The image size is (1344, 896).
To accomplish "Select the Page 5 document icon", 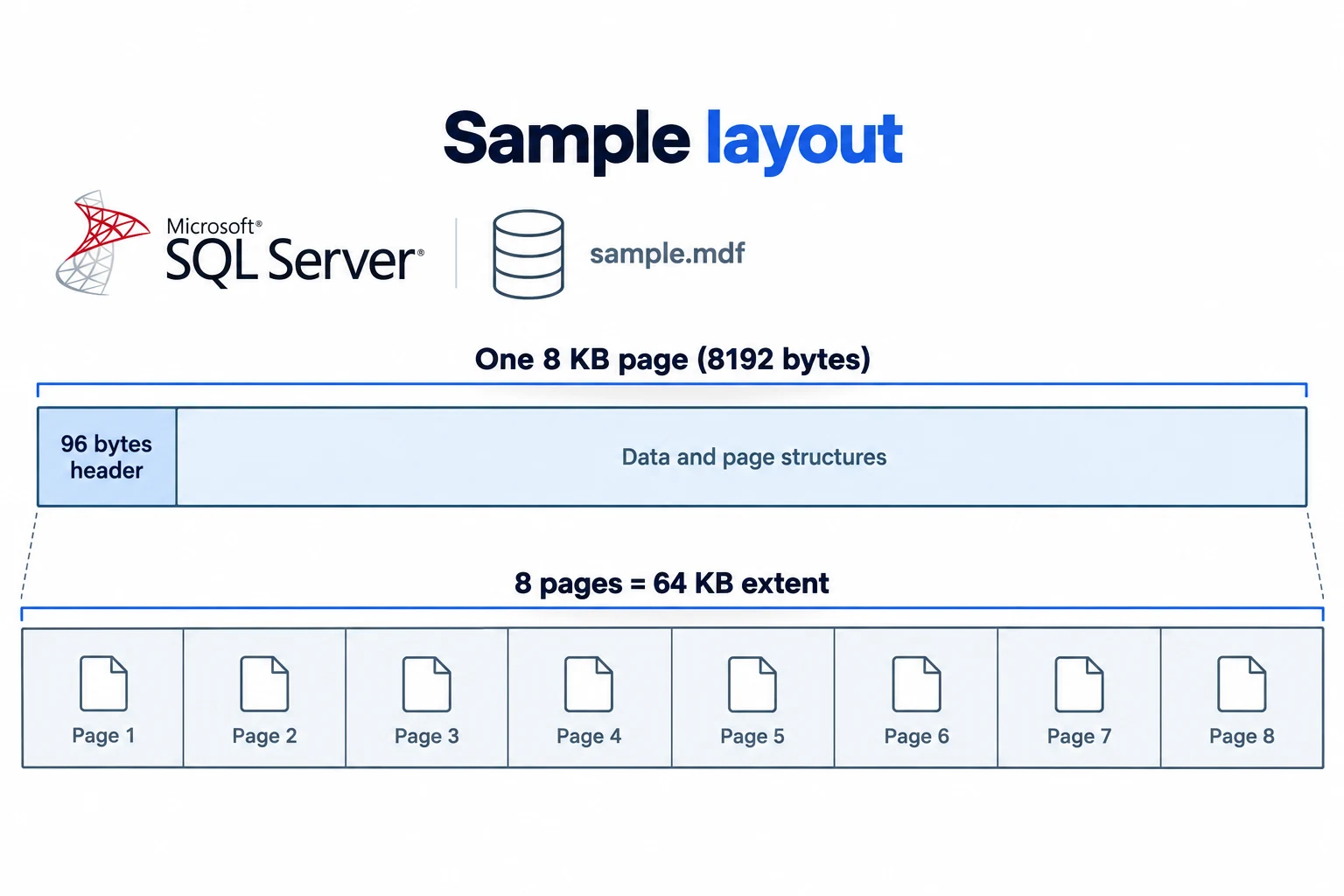I will point(752,683).
